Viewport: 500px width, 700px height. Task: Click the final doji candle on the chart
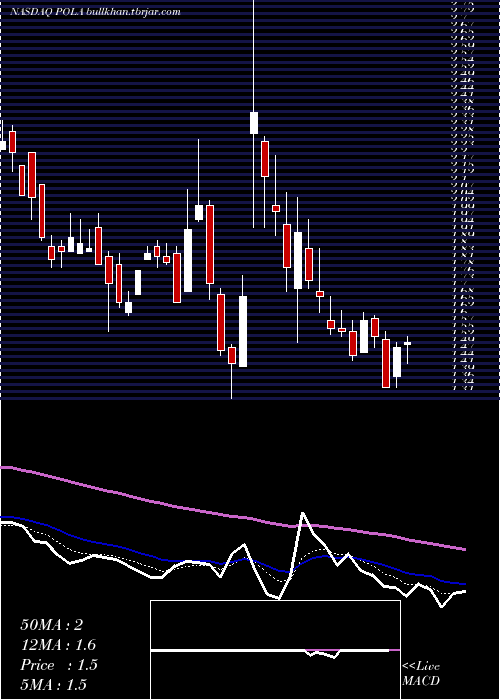(x=408, y=343)
